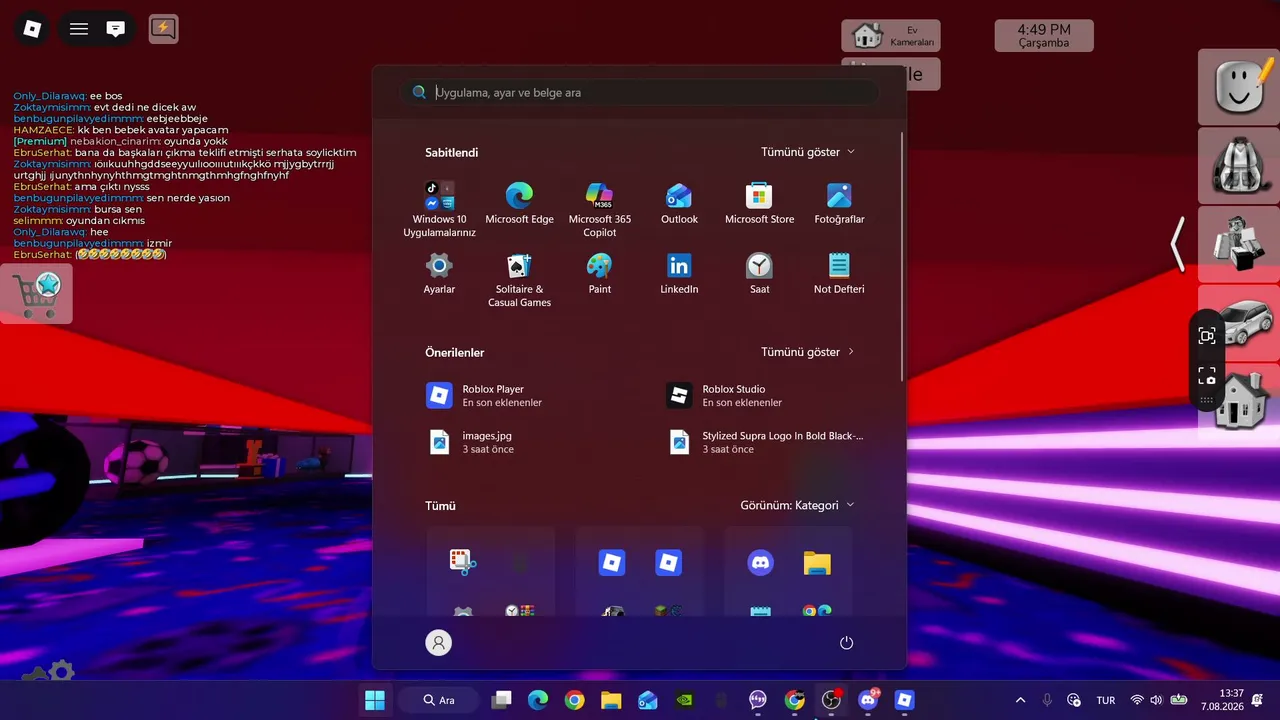Focus the app, settings and document search field

(640, 92)
